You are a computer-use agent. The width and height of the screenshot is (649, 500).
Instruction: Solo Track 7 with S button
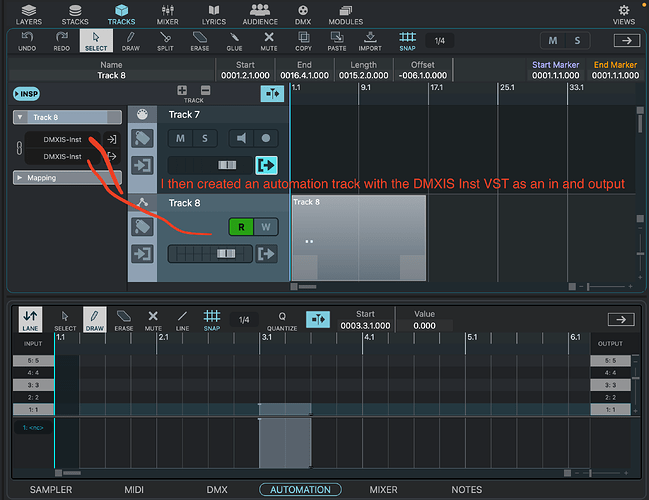(x=205, y=138)
